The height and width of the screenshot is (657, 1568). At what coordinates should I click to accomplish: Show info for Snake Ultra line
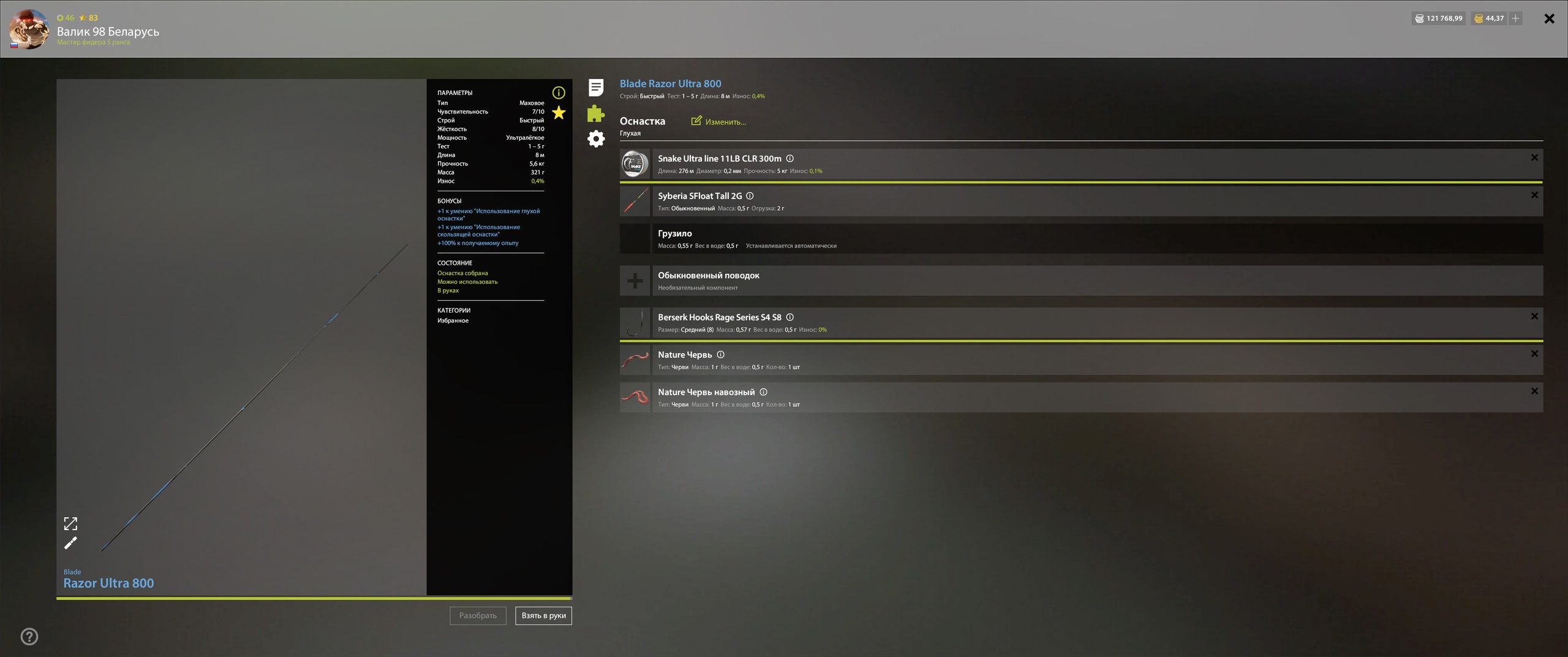click(790, 158)
